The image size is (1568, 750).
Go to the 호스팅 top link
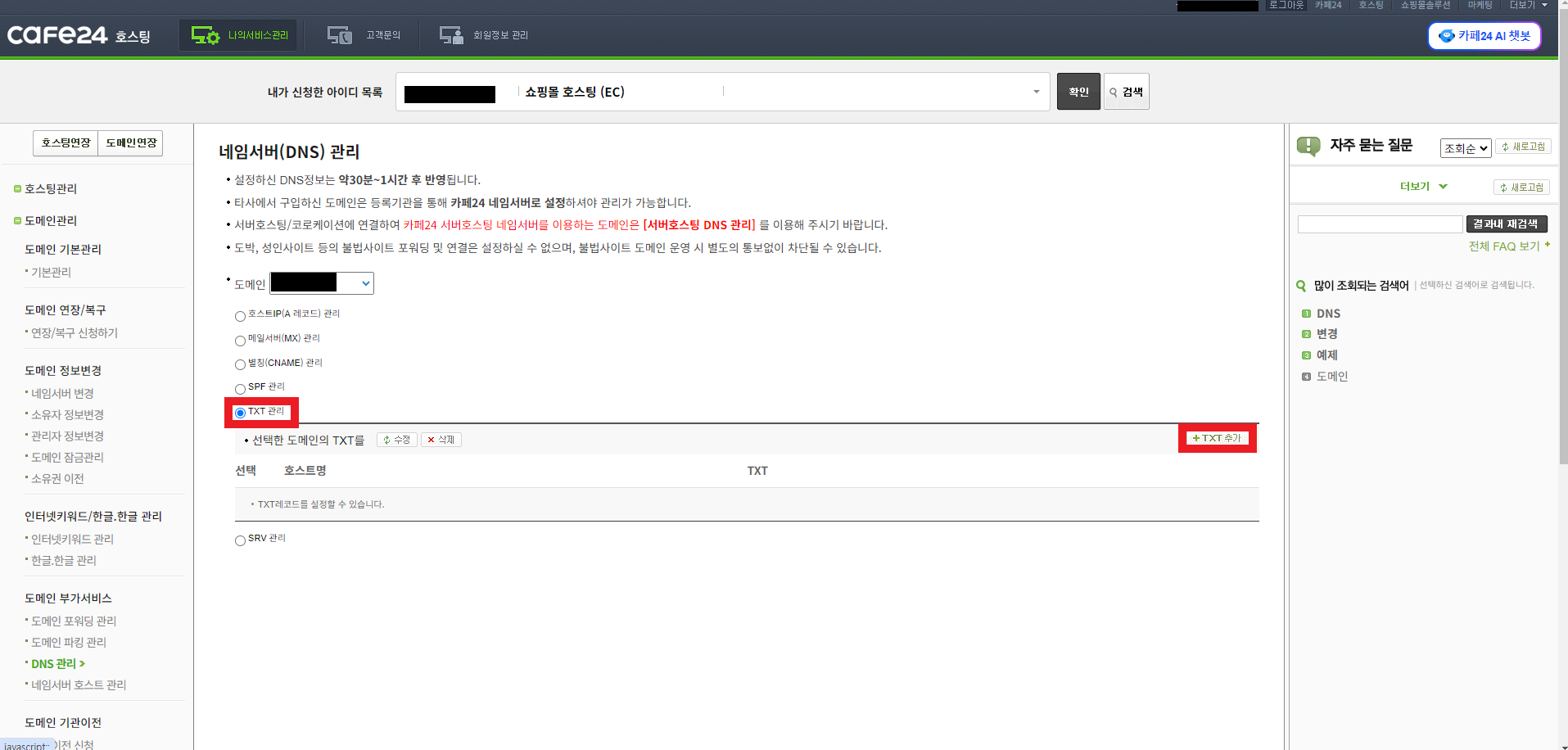(x=1371, y=5)
